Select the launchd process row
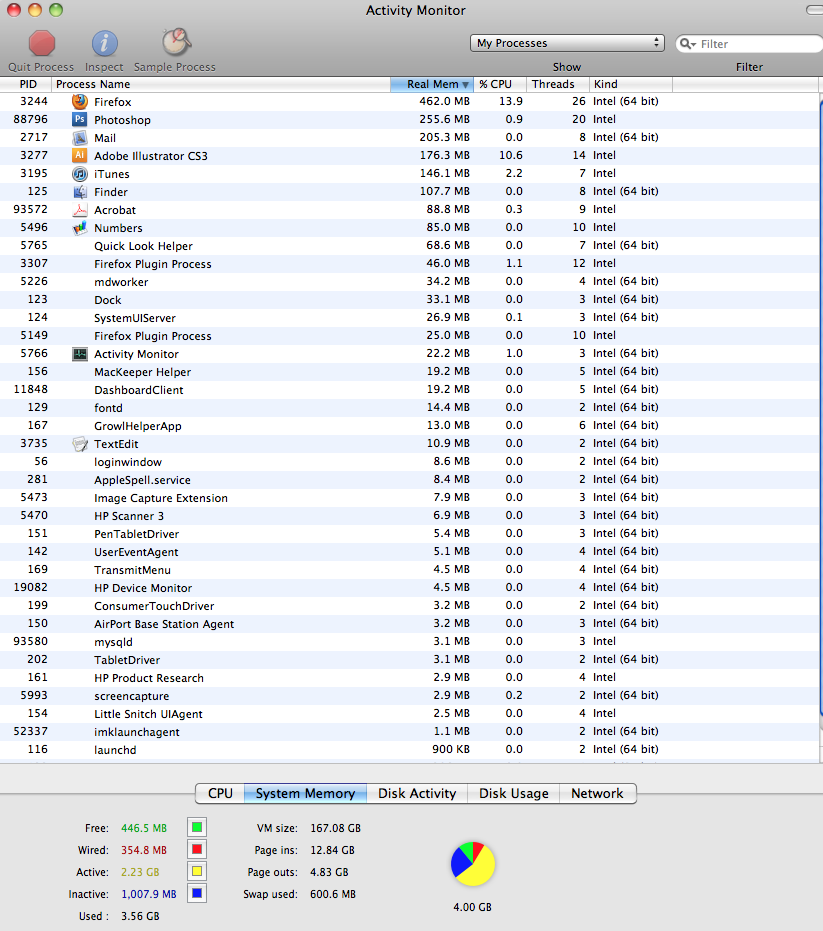Image resolution: width=823 pixels, height=931 pixels. [410, 750]
